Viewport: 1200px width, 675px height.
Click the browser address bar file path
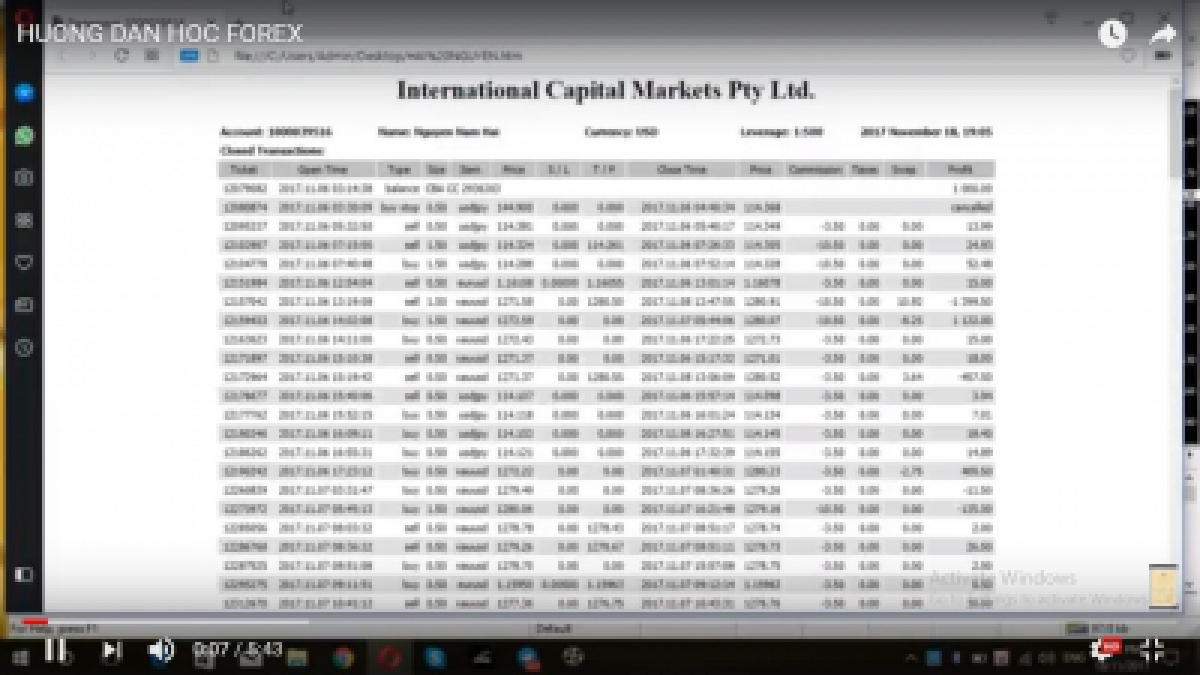click(380, 56)
